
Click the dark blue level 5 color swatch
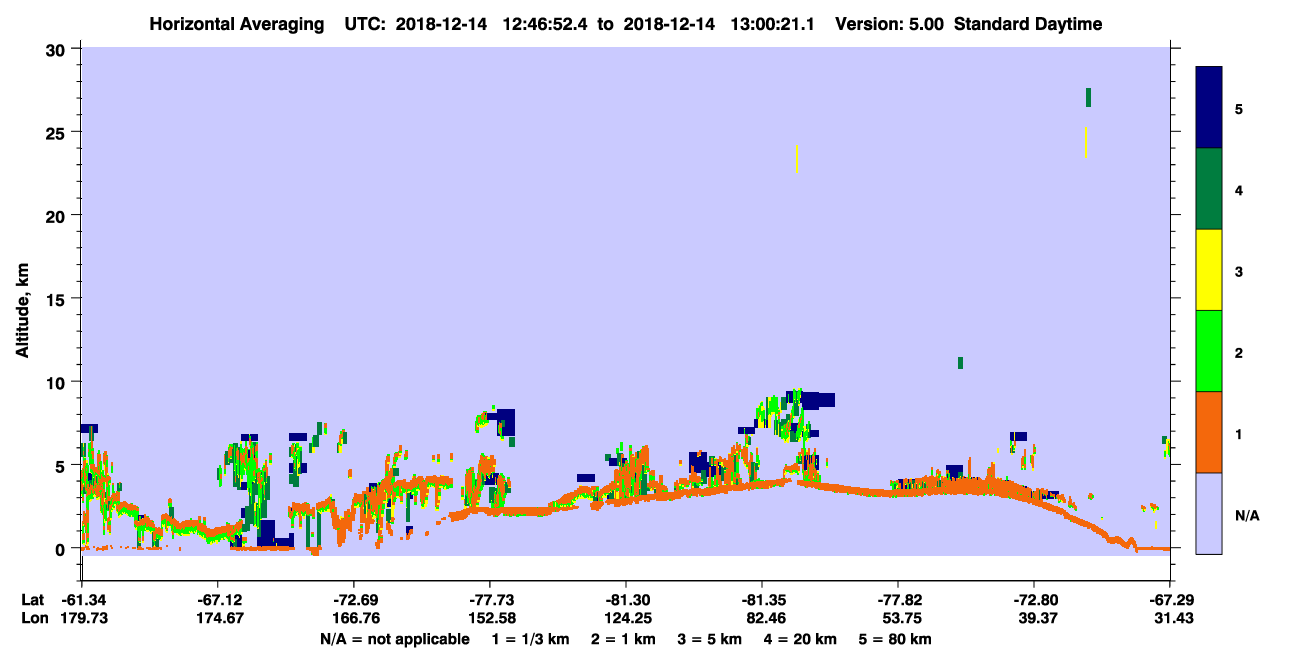1209,107
